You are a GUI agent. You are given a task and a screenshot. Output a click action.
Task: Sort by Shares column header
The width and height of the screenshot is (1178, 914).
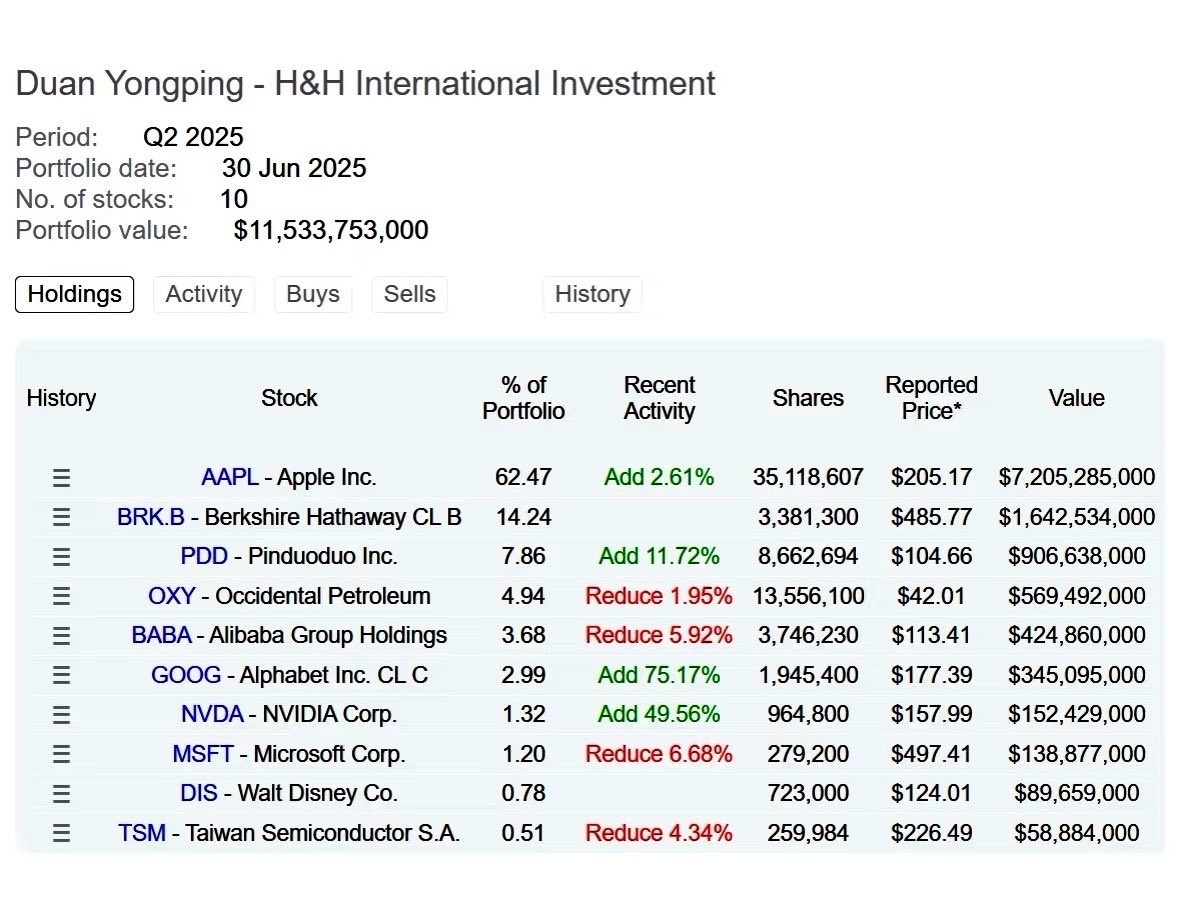tap(808, 398)
